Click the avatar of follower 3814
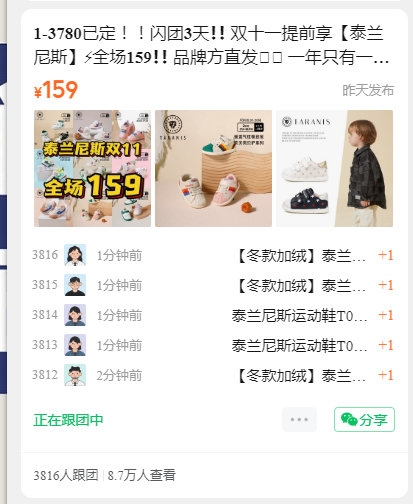This screenshot has height=504, width=413. point(75,315)
